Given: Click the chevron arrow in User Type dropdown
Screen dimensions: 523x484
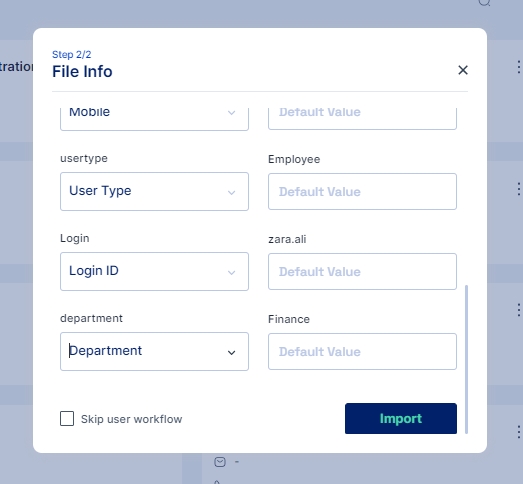Looking at the screenshot, I should [231, 192].
